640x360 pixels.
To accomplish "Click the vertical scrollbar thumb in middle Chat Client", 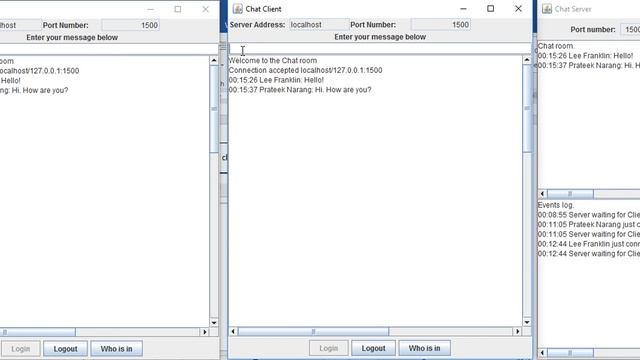I will click(x=527, y=109).
